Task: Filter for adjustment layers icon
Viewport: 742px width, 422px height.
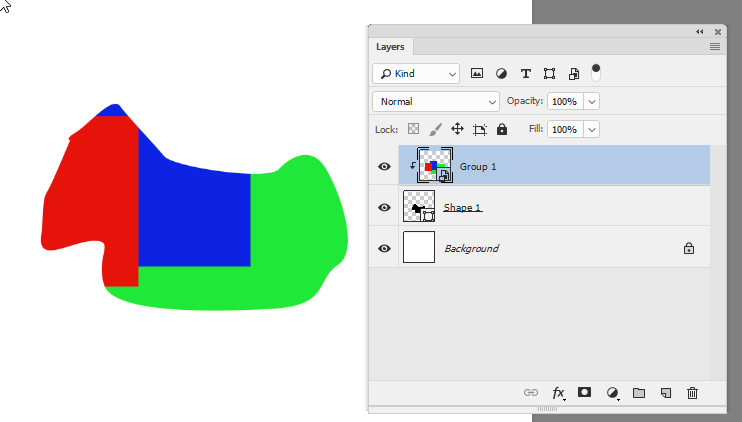Action: pyautogui.click(x=501, y=73)
